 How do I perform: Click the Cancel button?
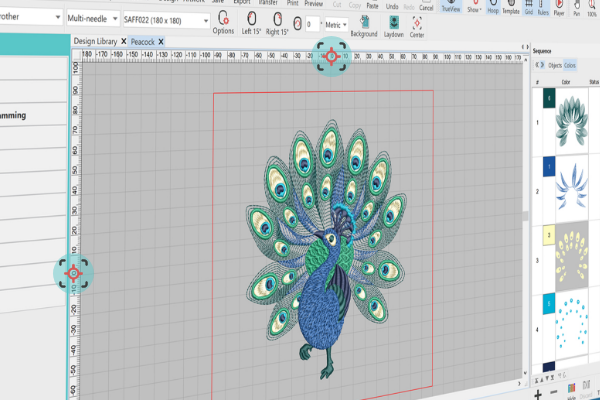pos(426,6)
